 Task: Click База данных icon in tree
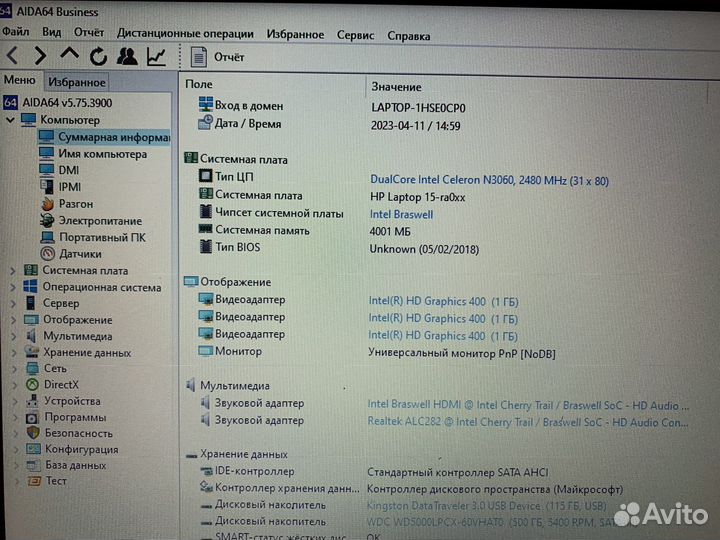(33, 465)
